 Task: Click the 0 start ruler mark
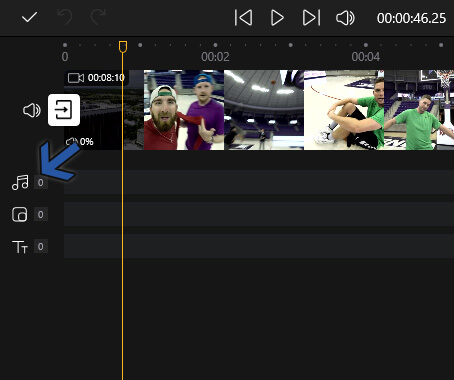click(65, 57)
